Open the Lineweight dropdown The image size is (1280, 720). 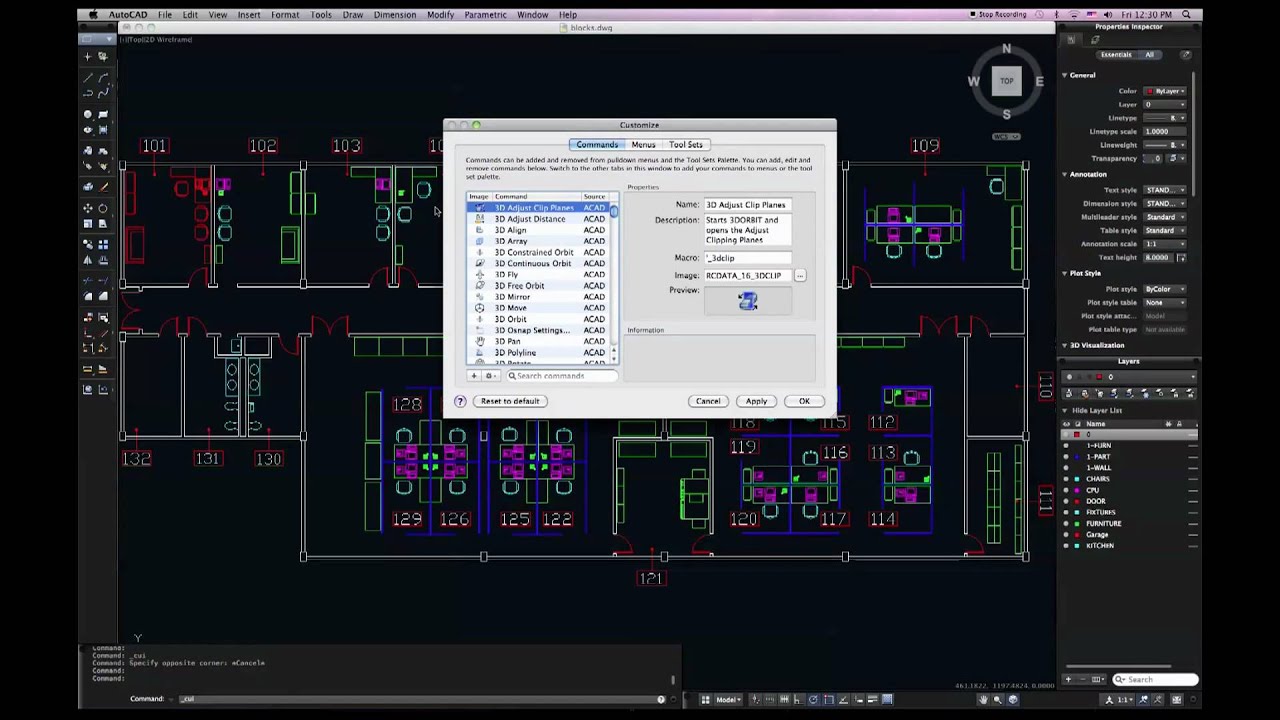1166,145
